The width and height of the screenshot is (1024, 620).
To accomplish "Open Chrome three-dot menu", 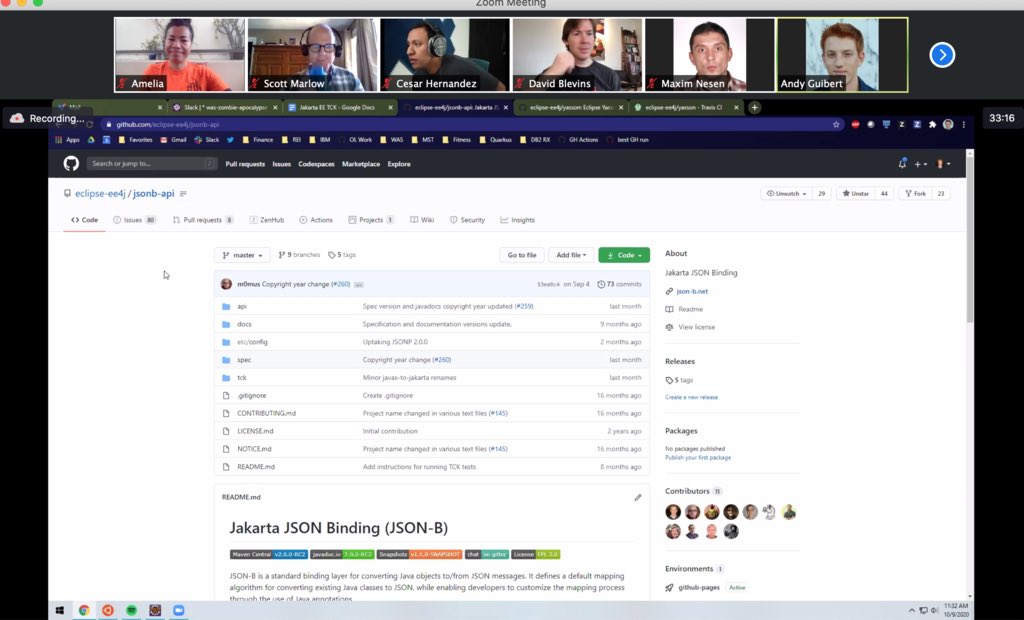I will click(x=963, y=124).
